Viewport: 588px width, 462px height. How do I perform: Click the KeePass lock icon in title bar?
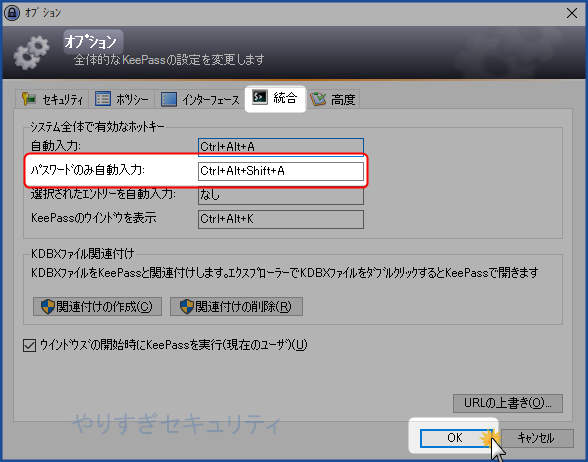pos(12,13)
